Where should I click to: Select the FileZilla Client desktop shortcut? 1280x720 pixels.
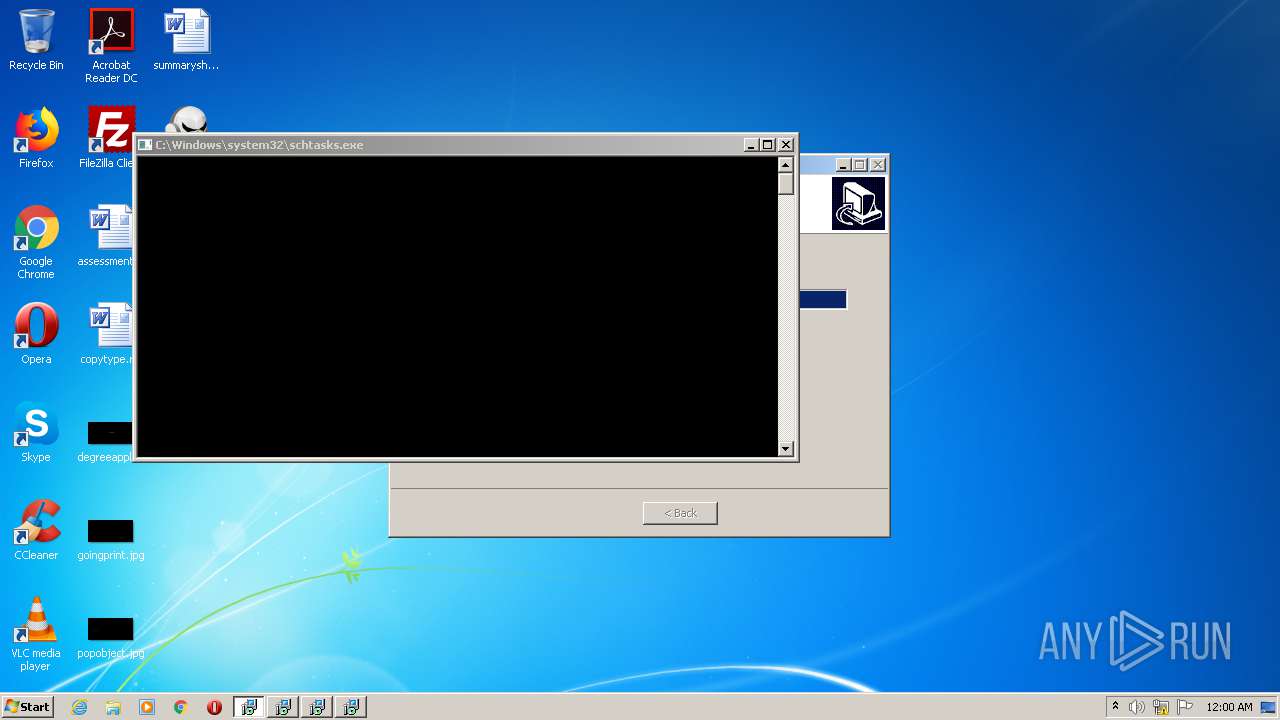click(x=108, y=138)
